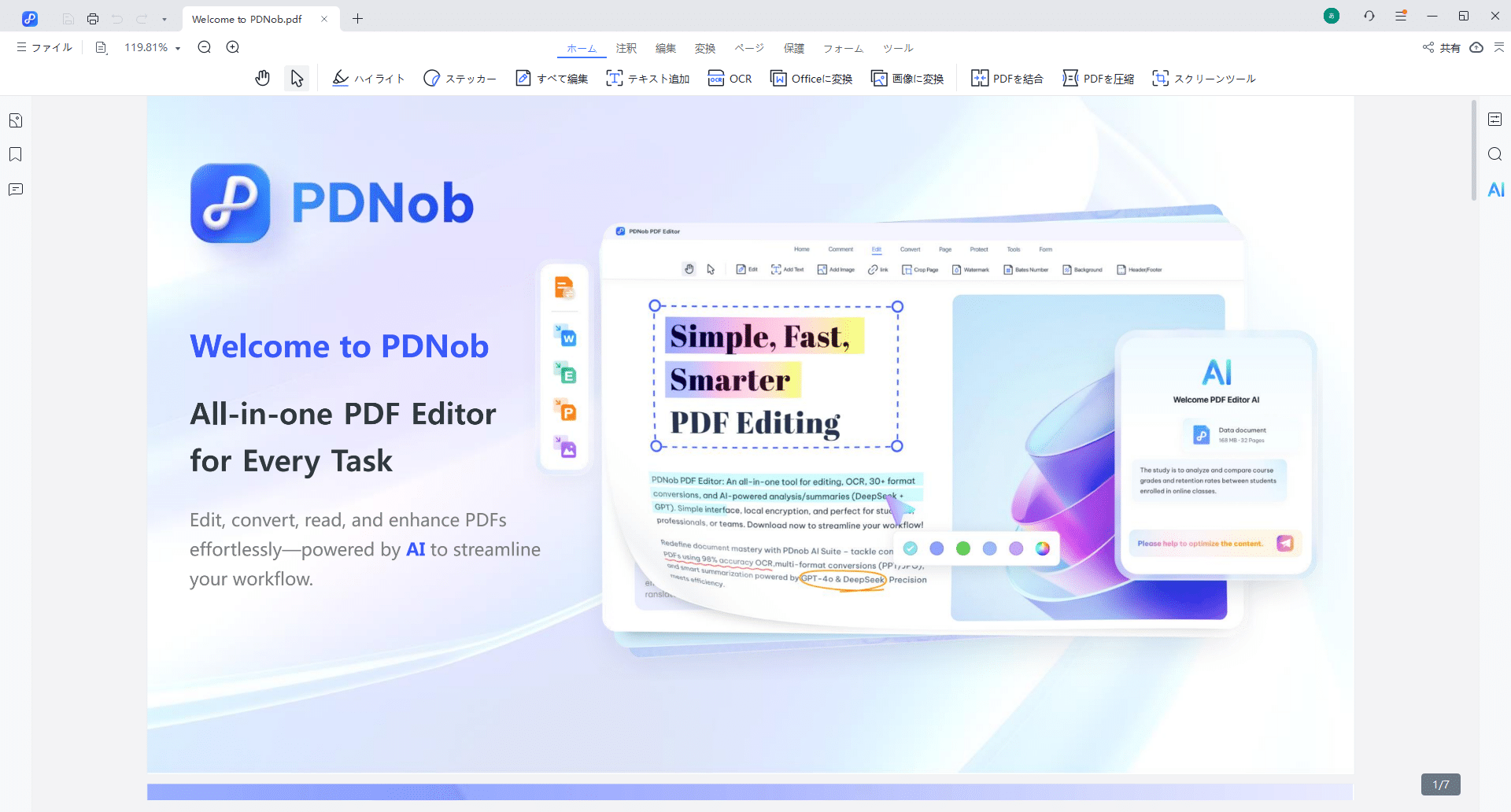
Task: Click the OCR tool icon
Action: pos(729,79)
